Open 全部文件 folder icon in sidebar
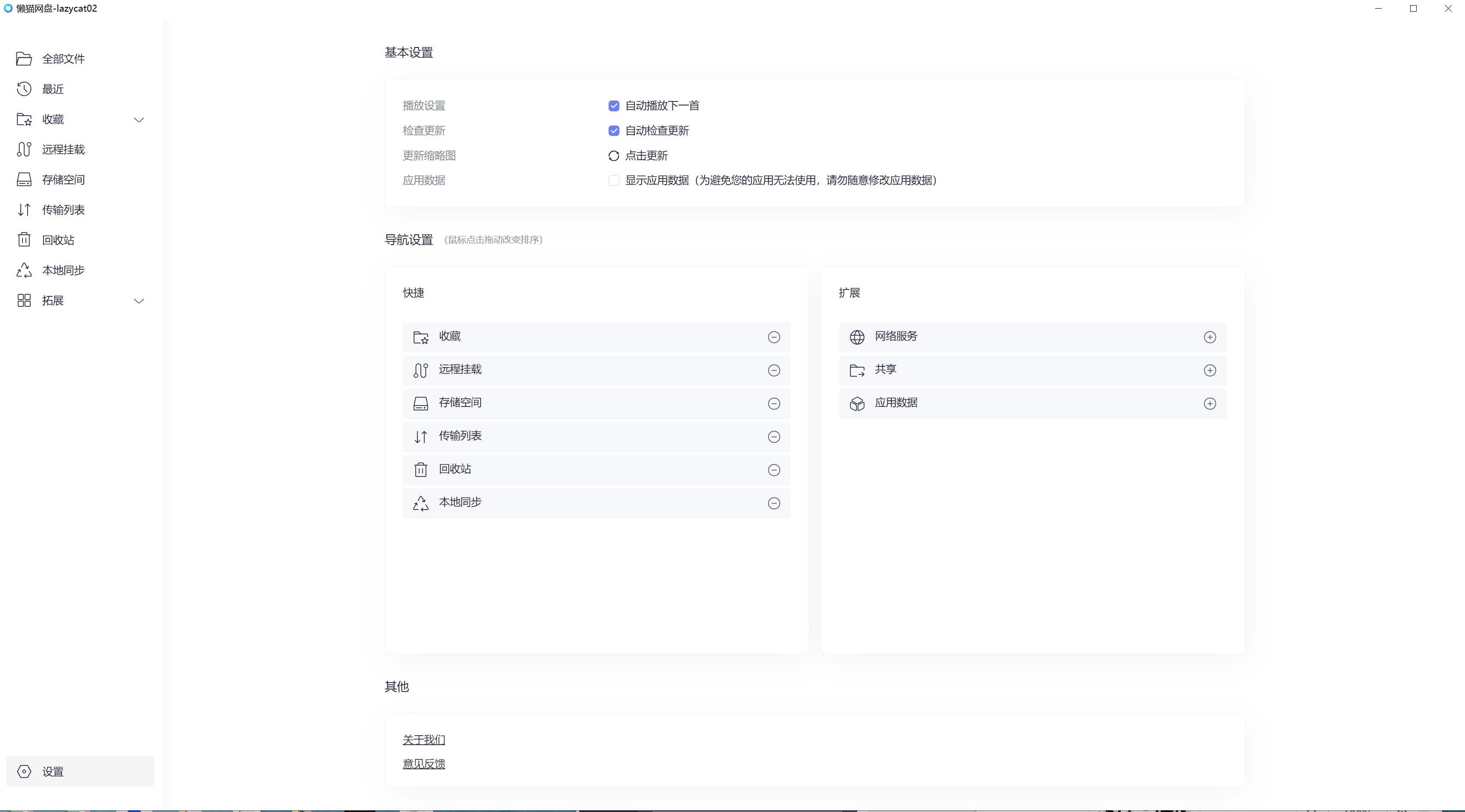The image size is (1465, 812). 24,59
